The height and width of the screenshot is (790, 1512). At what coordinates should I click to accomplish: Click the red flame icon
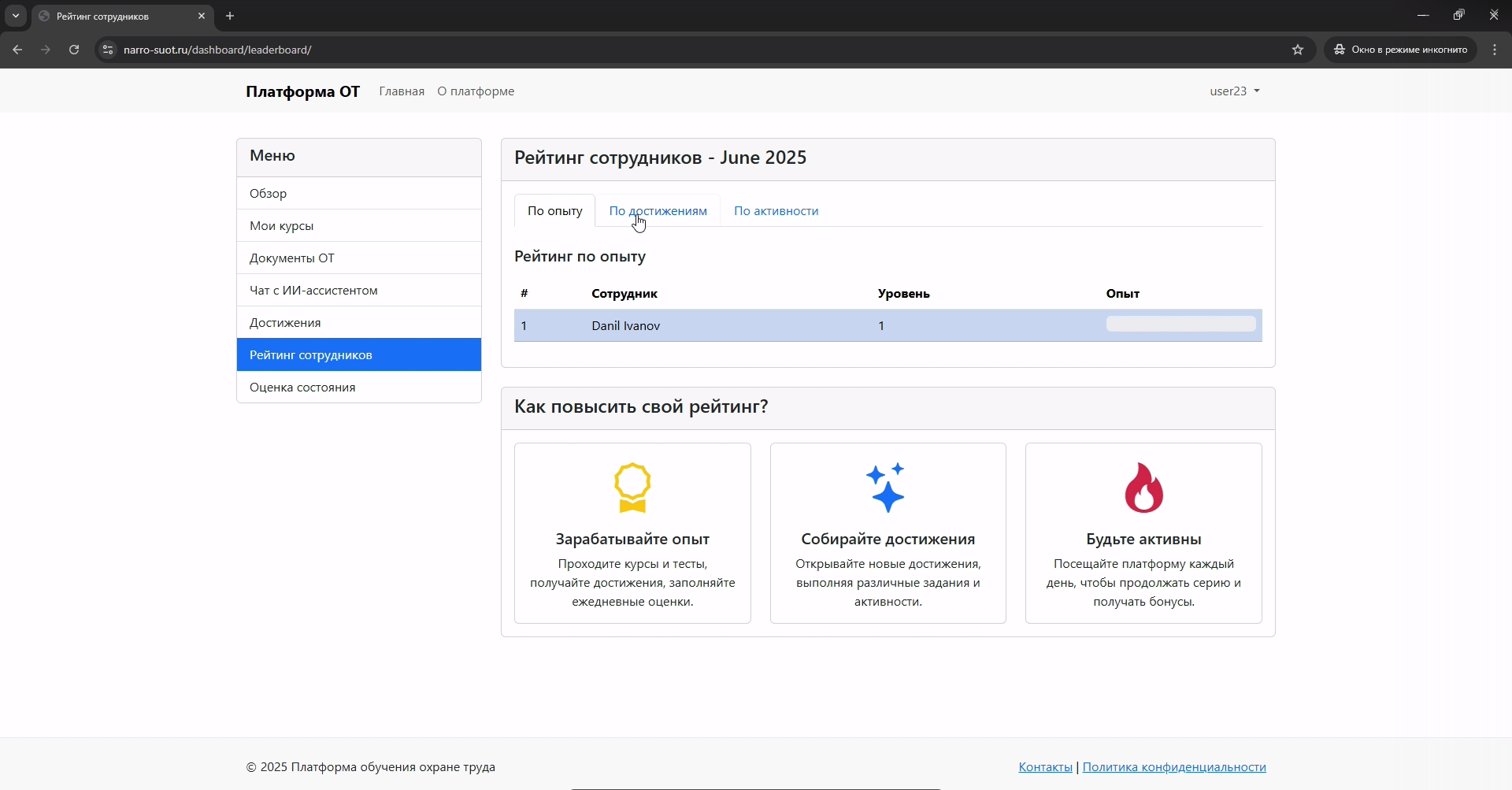[x=1143, y=488]
